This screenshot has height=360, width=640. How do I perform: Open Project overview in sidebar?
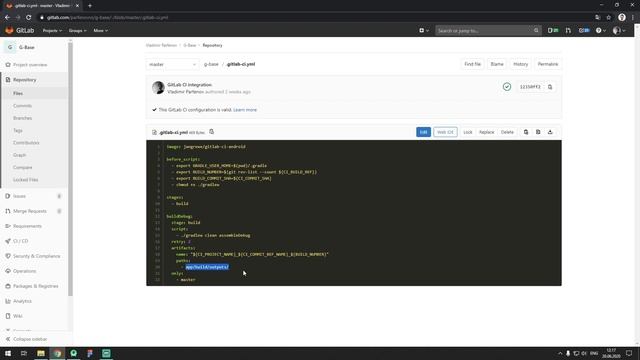[30, 65]
